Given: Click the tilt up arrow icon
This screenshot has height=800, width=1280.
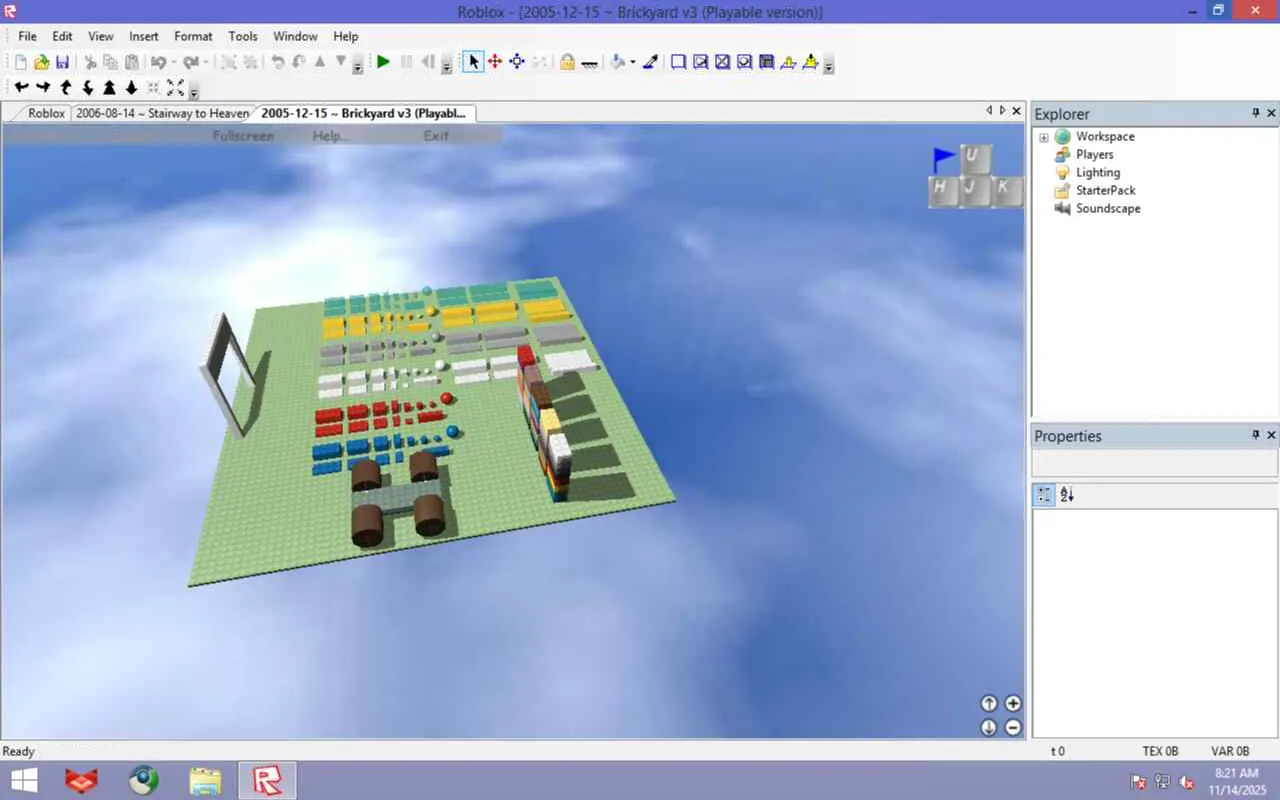Looking at the screenshot, I should tap(66, 88).
